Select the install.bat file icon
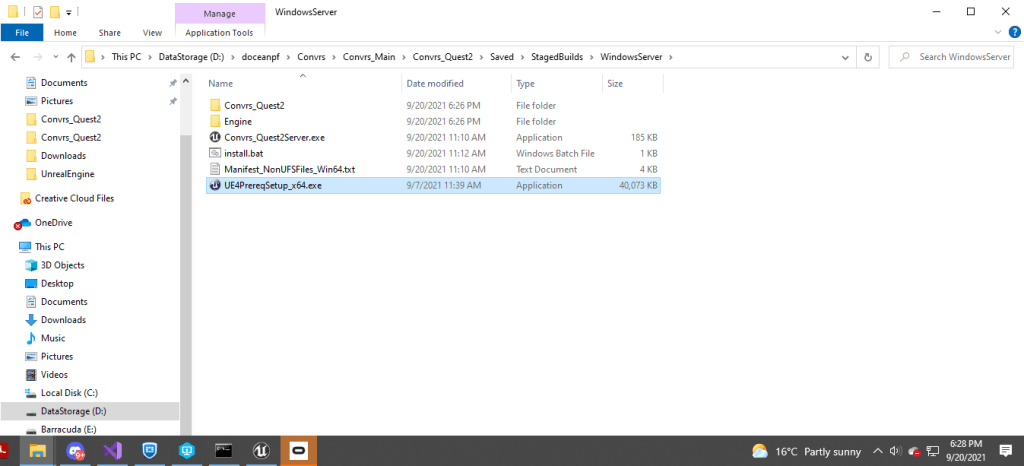1024x466 pixels. coord(215,153)
